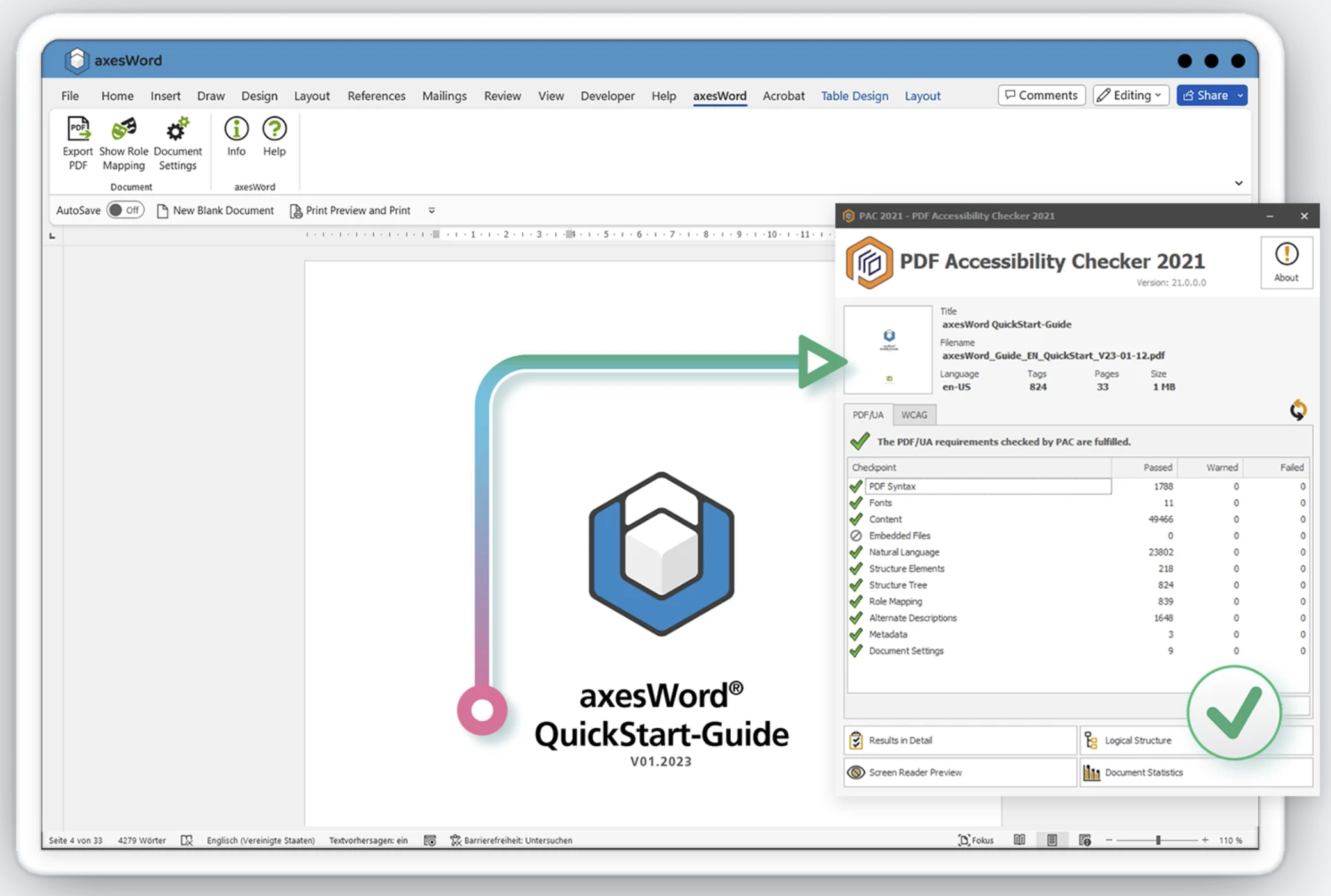
Task: Click the Results in Detail icon
Action: 856,740
